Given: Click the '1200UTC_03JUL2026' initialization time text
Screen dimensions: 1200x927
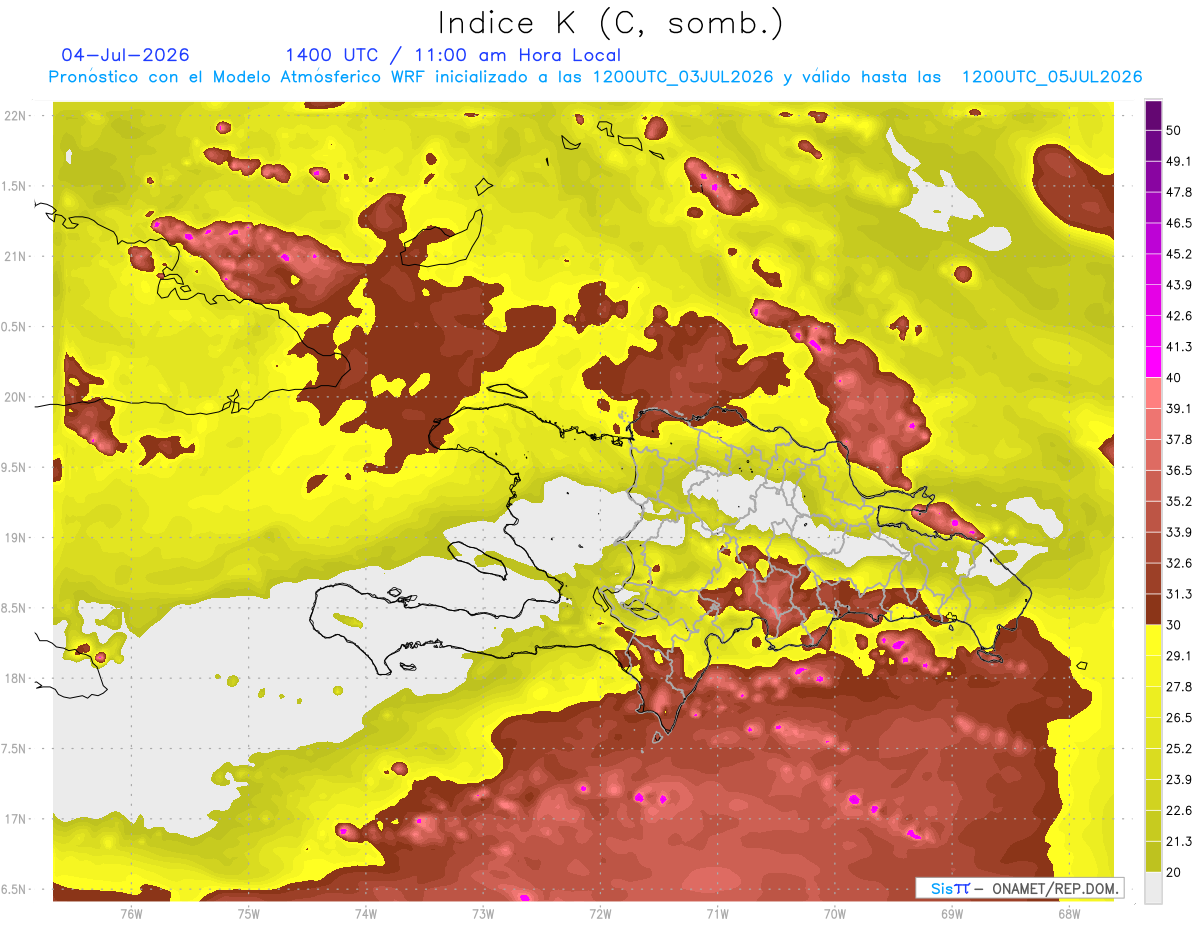Looking at the screenshot, I should click(x=684, y=77).
